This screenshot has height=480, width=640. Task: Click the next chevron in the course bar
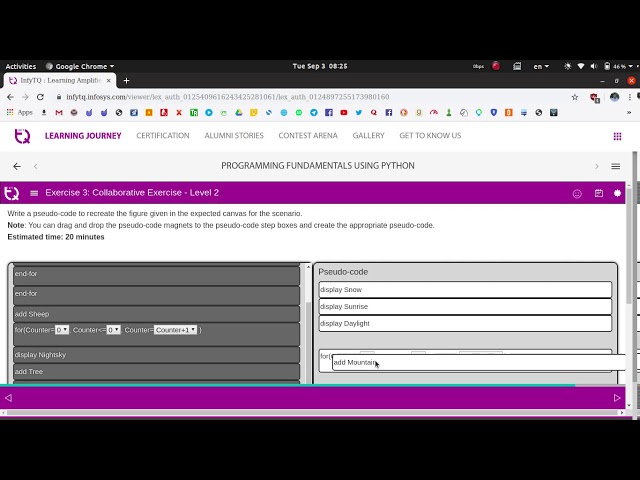[x=597, y=166]
